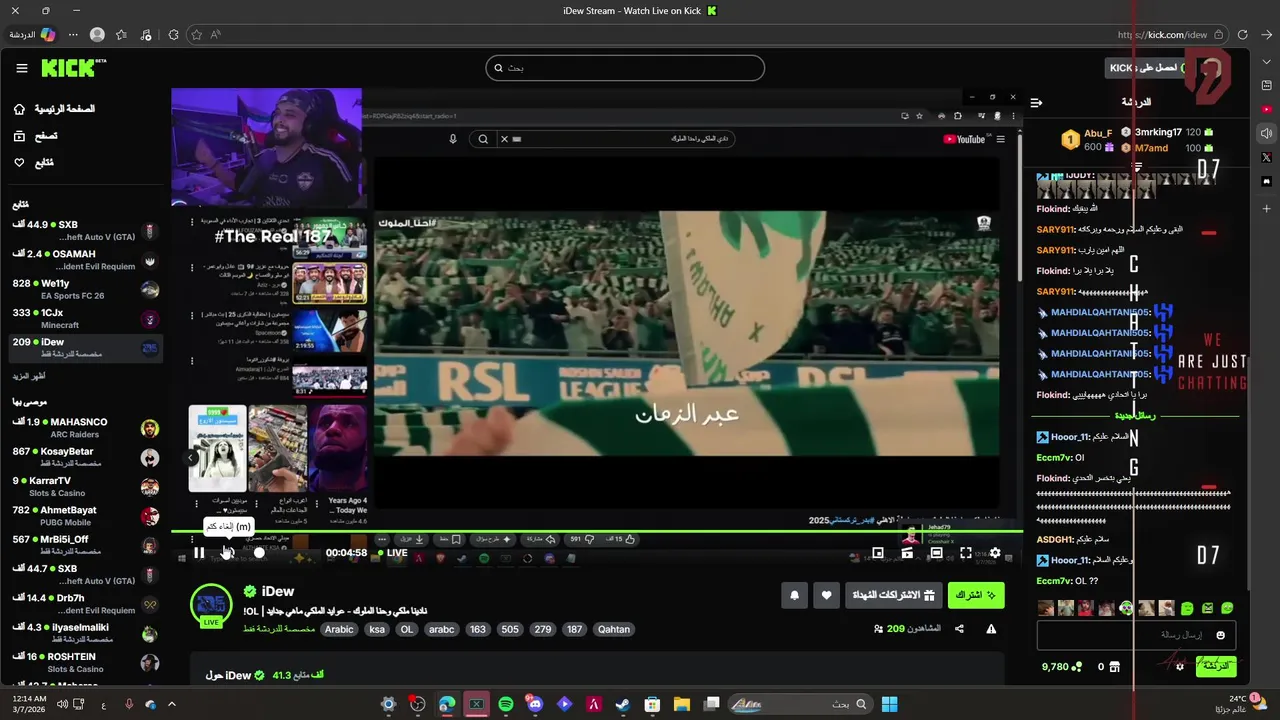Open browser favorites icon
Image resolution: width=1280 pixels, height=720 pixels.
coord(121,34)
